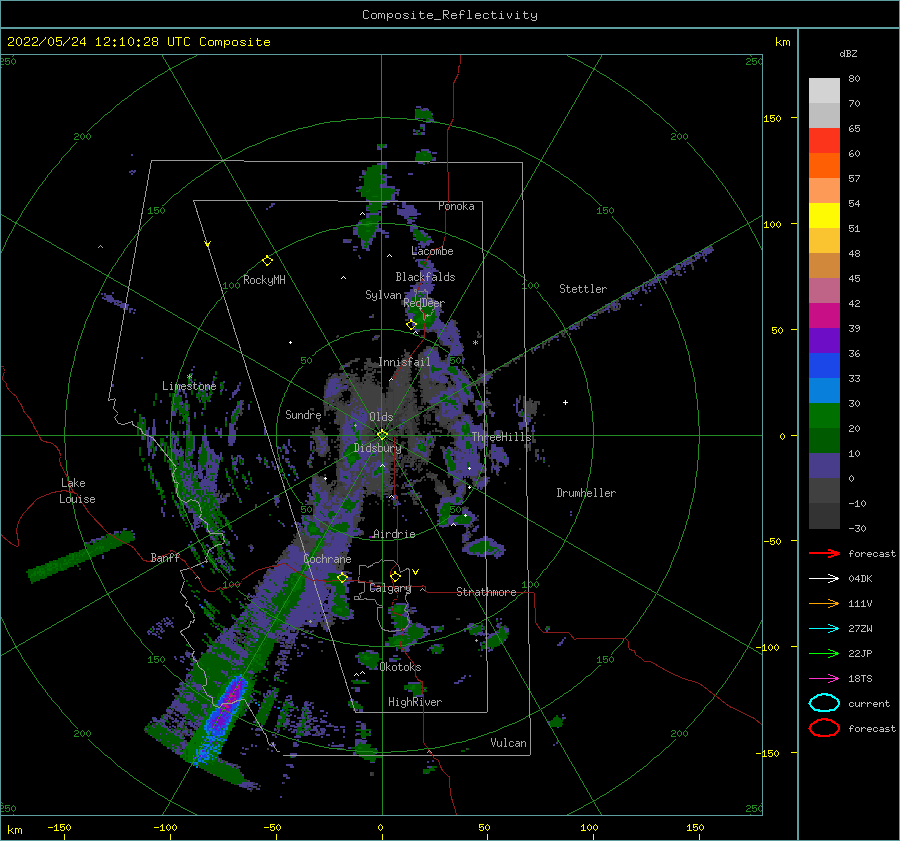Click the red forecast arrow legend icon
The image size is (900, 841).
point(824,553)
